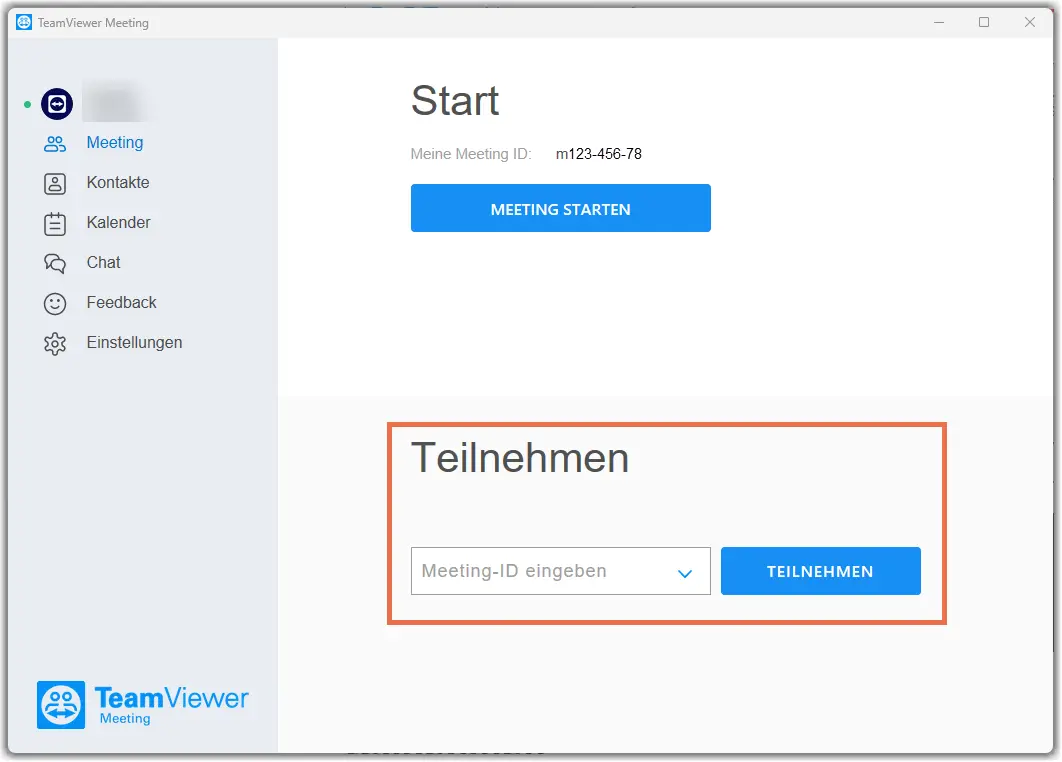Click the Kontakte contact card icon

pos(55,184)
